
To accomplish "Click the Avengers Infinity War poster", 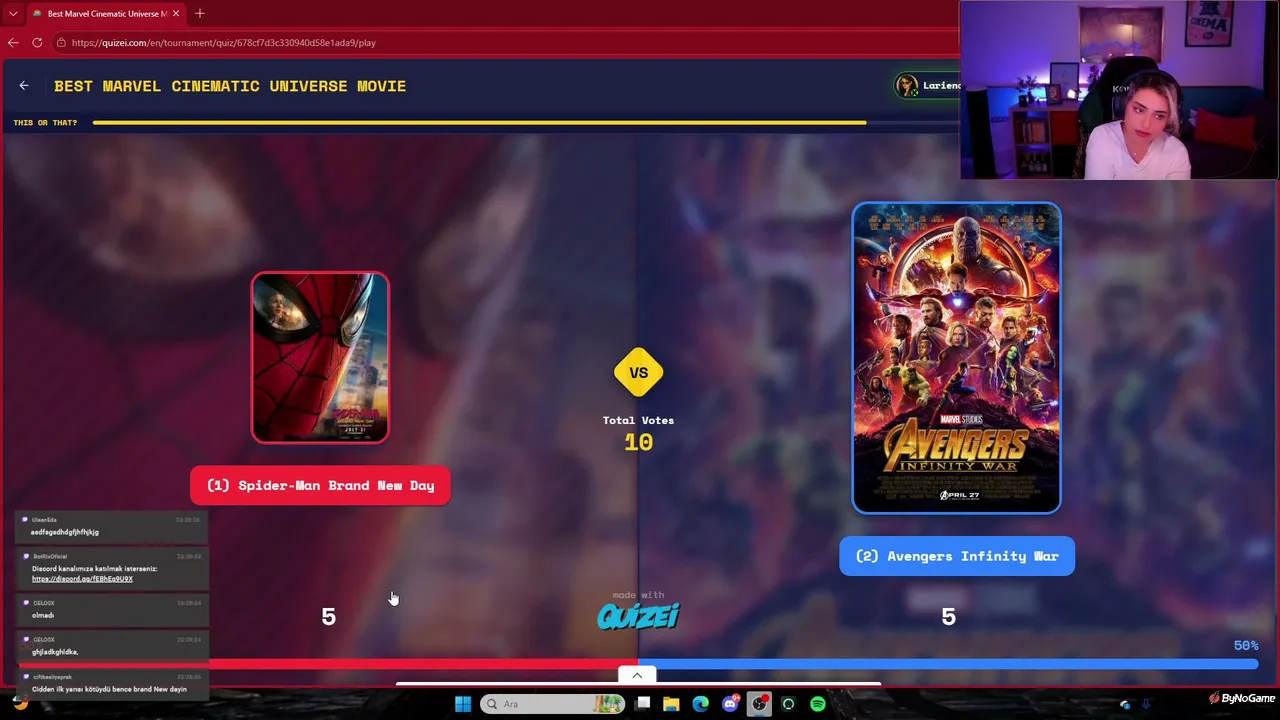I will (x=957, y=358).
